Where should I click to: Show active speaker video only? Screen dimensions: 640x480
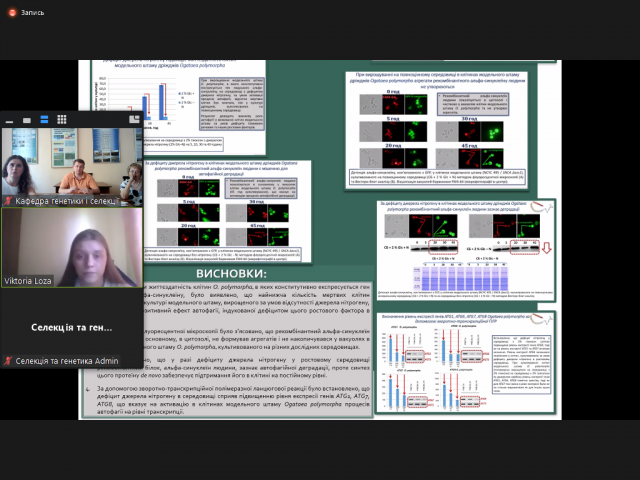27,120
